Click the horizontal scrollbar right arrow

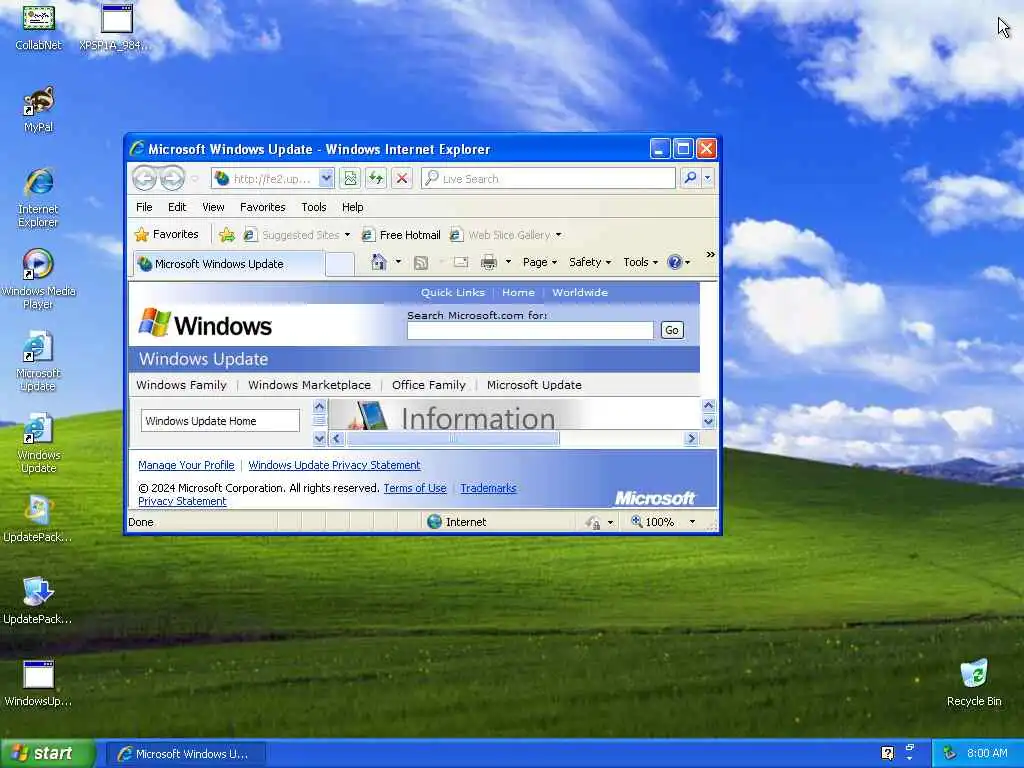click(691, 438)
